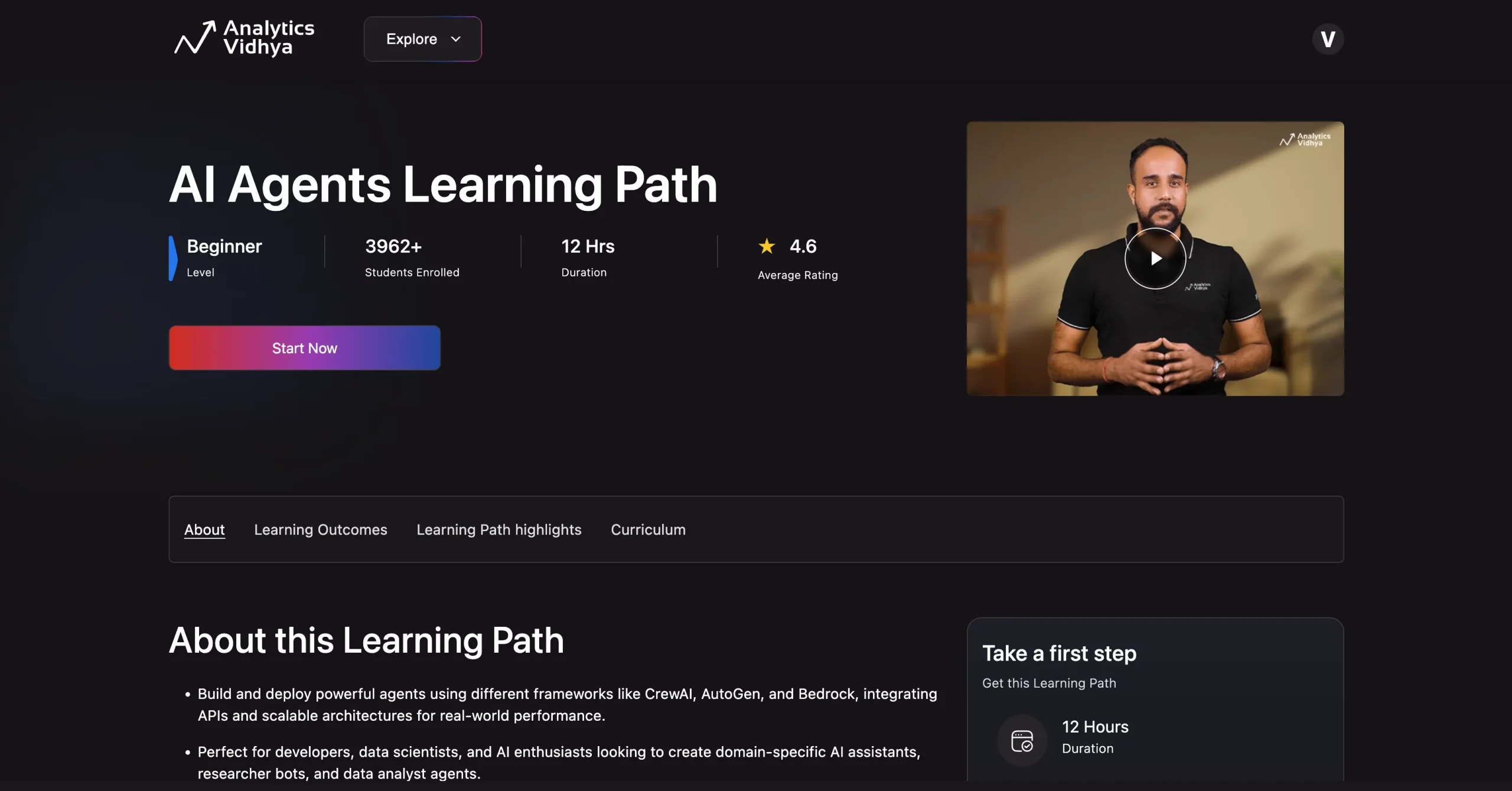
Task: Click the Take a first step heading
Action: pyautogui.click(x=1059, y=653)
